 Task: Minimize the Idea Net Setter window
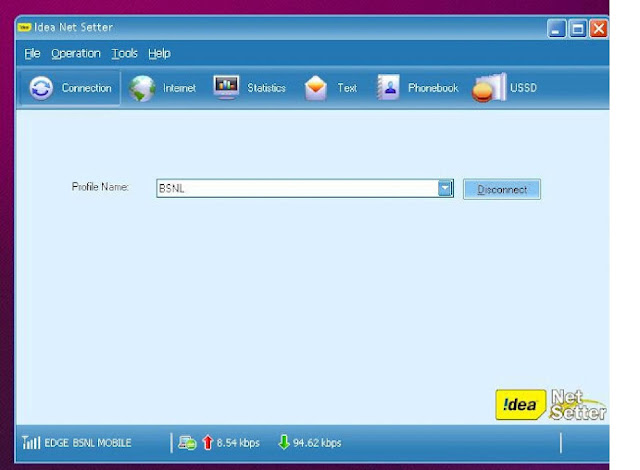(x=556, y=29)
